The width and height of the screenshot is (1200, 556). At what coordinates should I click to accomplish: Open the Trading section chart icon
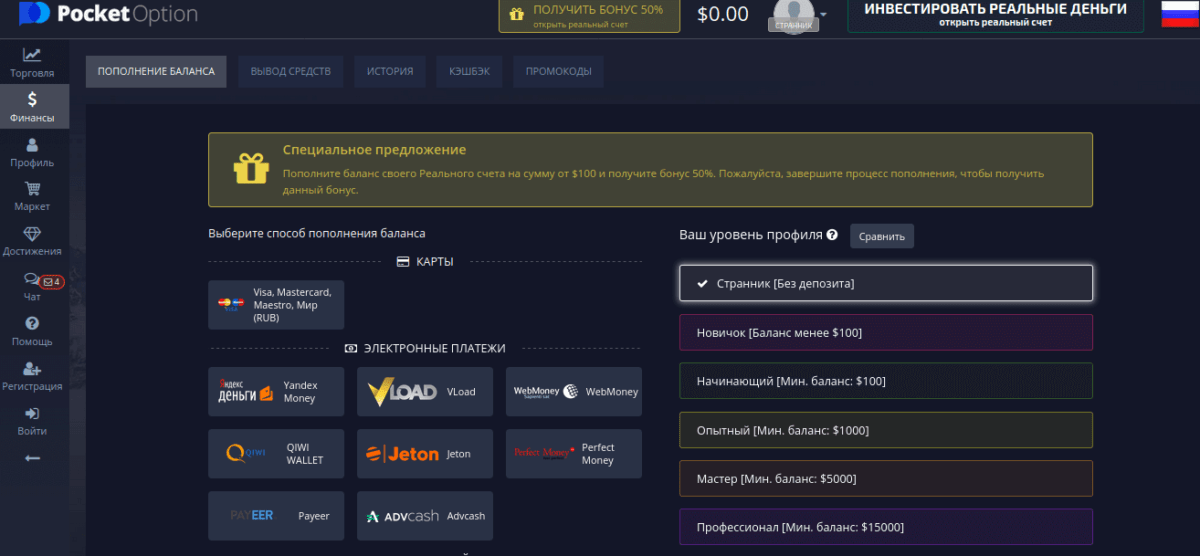click(x=32, y=56)
